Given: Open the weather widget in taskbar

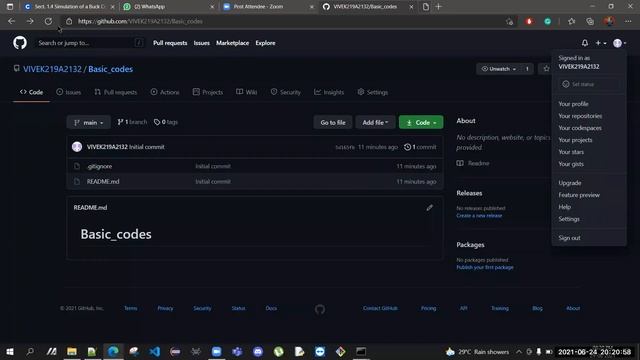Looking at the screenshot, I should pyautogui.click(x=477, y=351).
